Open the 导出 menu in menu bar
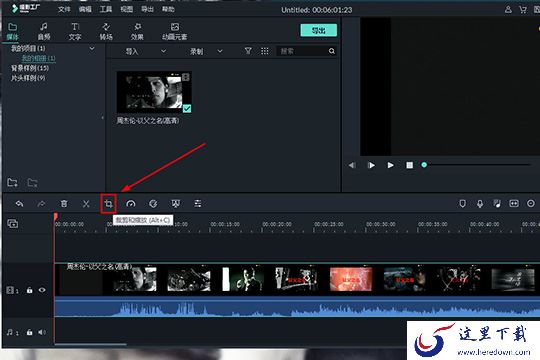Image resolution: width=540 pixels, height=360 pixels. (147, 9)
